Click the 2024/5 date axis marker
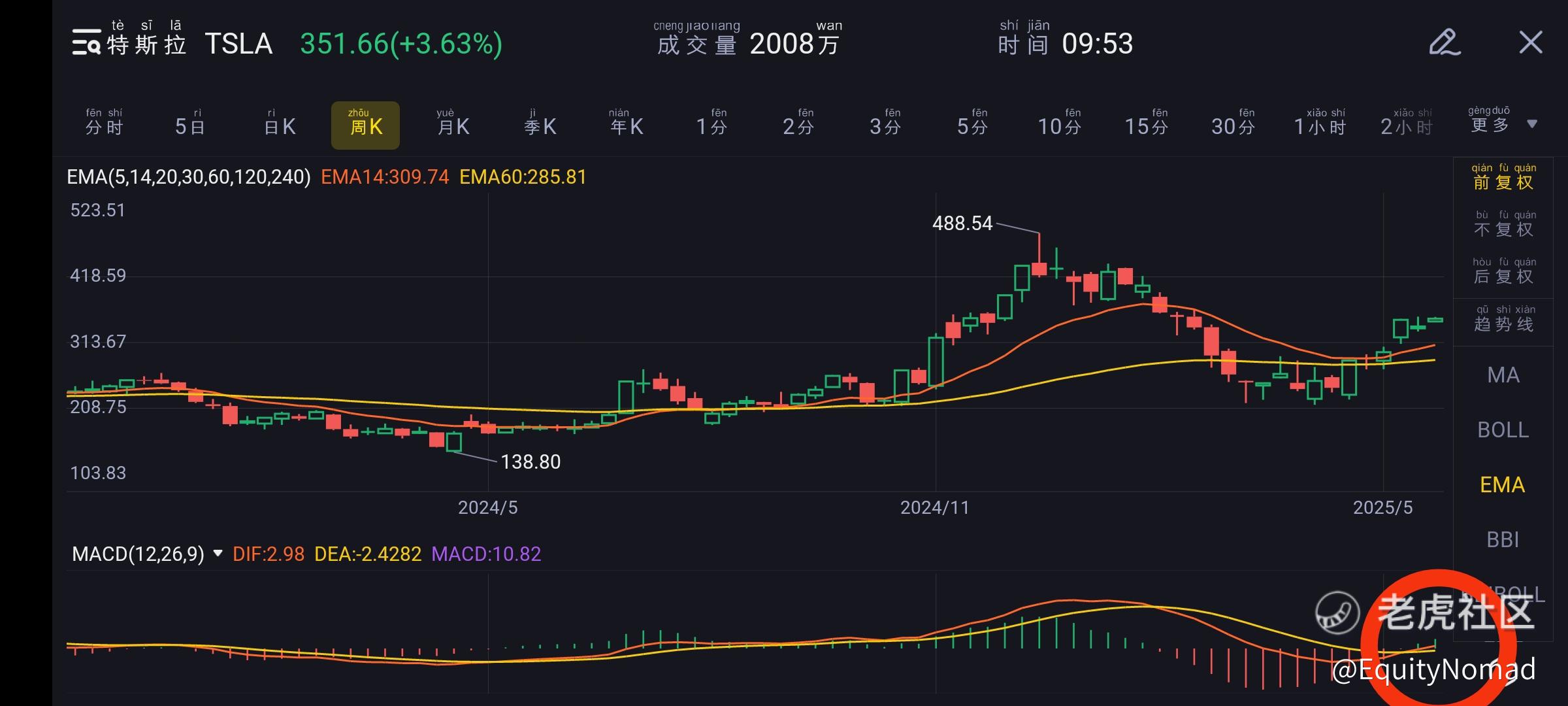This screenshot has width=1568, height=706. click(x=487, y=508)
